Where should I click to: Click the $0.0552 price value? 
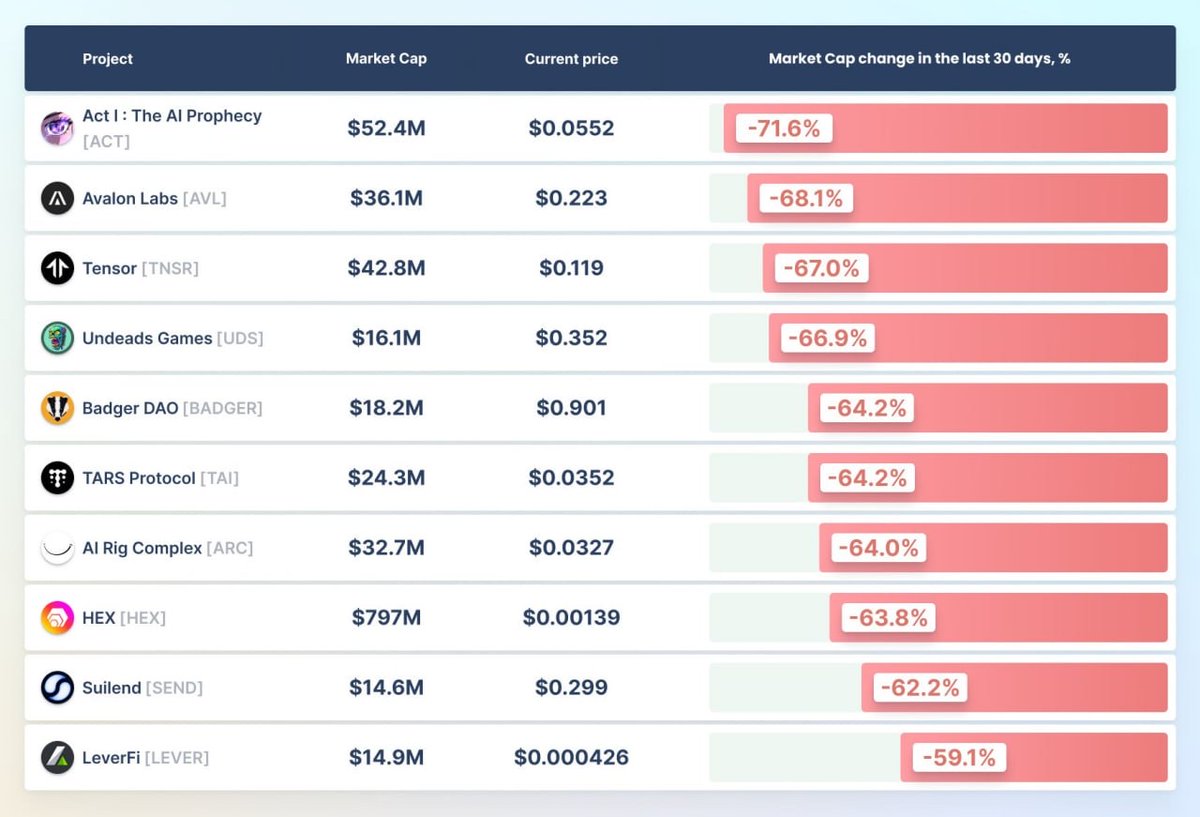(x=571, y=128)
